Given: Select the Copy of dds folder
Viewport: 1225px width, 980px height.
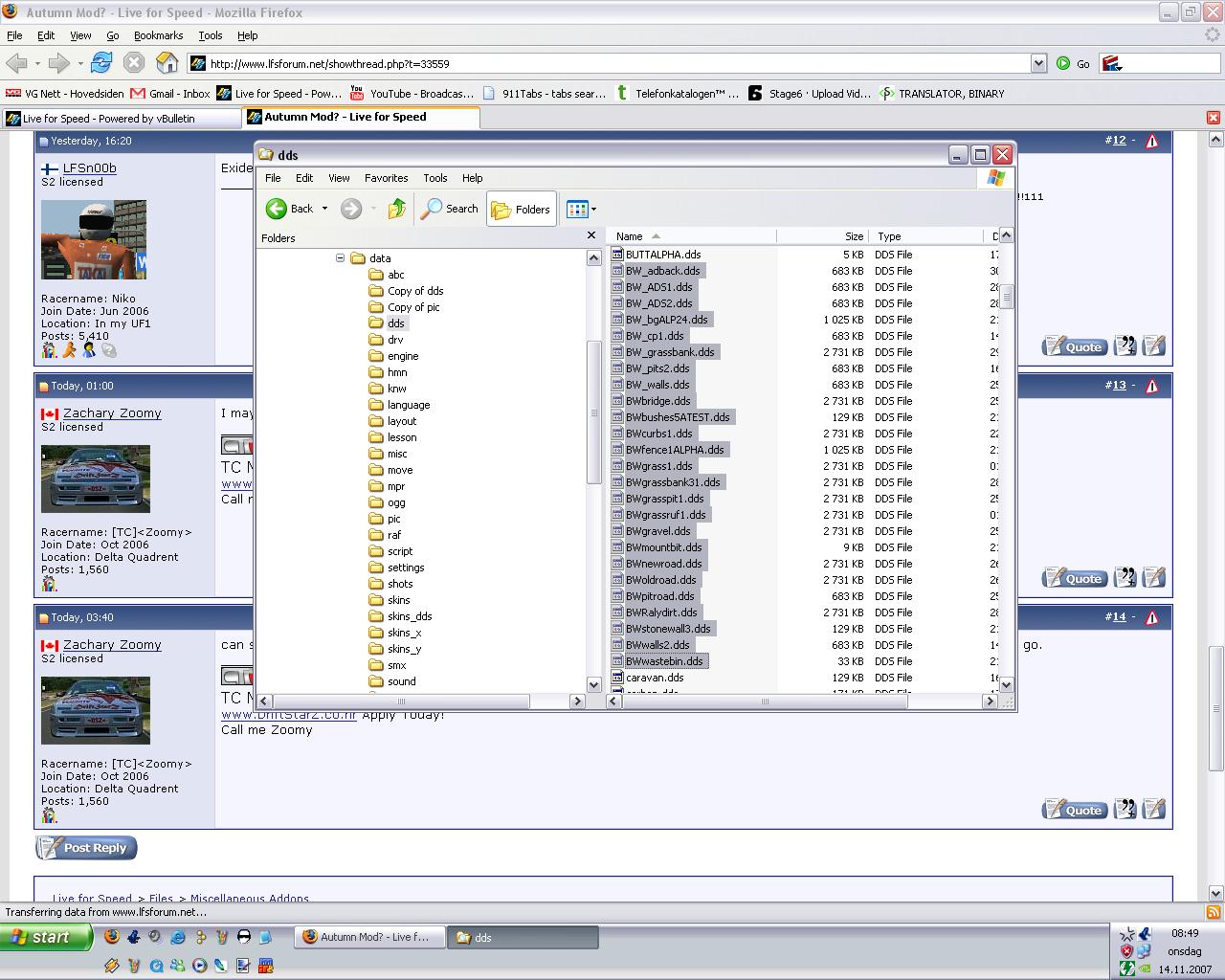Looking at the screenshot, I should (415, 291).
